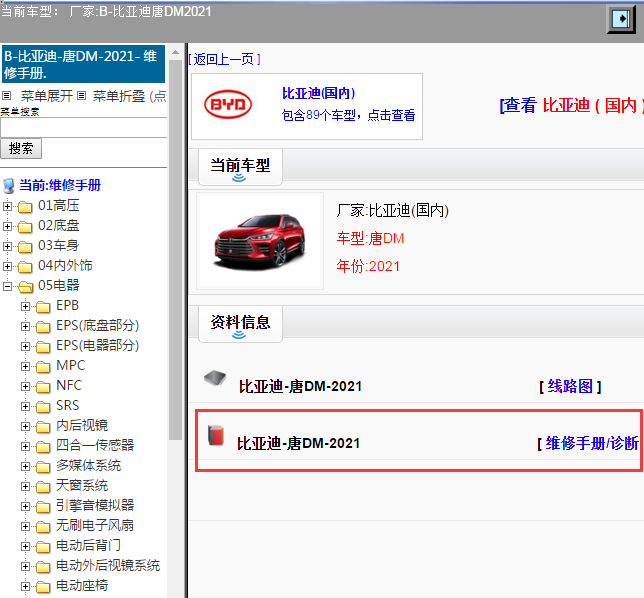The height and width of the screenshot is (598, 644).
Task: Click the 搜索 button
Action: [x=21, y=148]
